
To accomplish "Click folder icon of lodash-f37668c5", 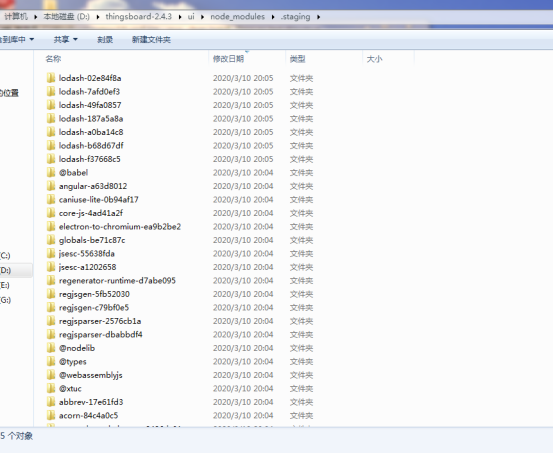I will point(51,159).
